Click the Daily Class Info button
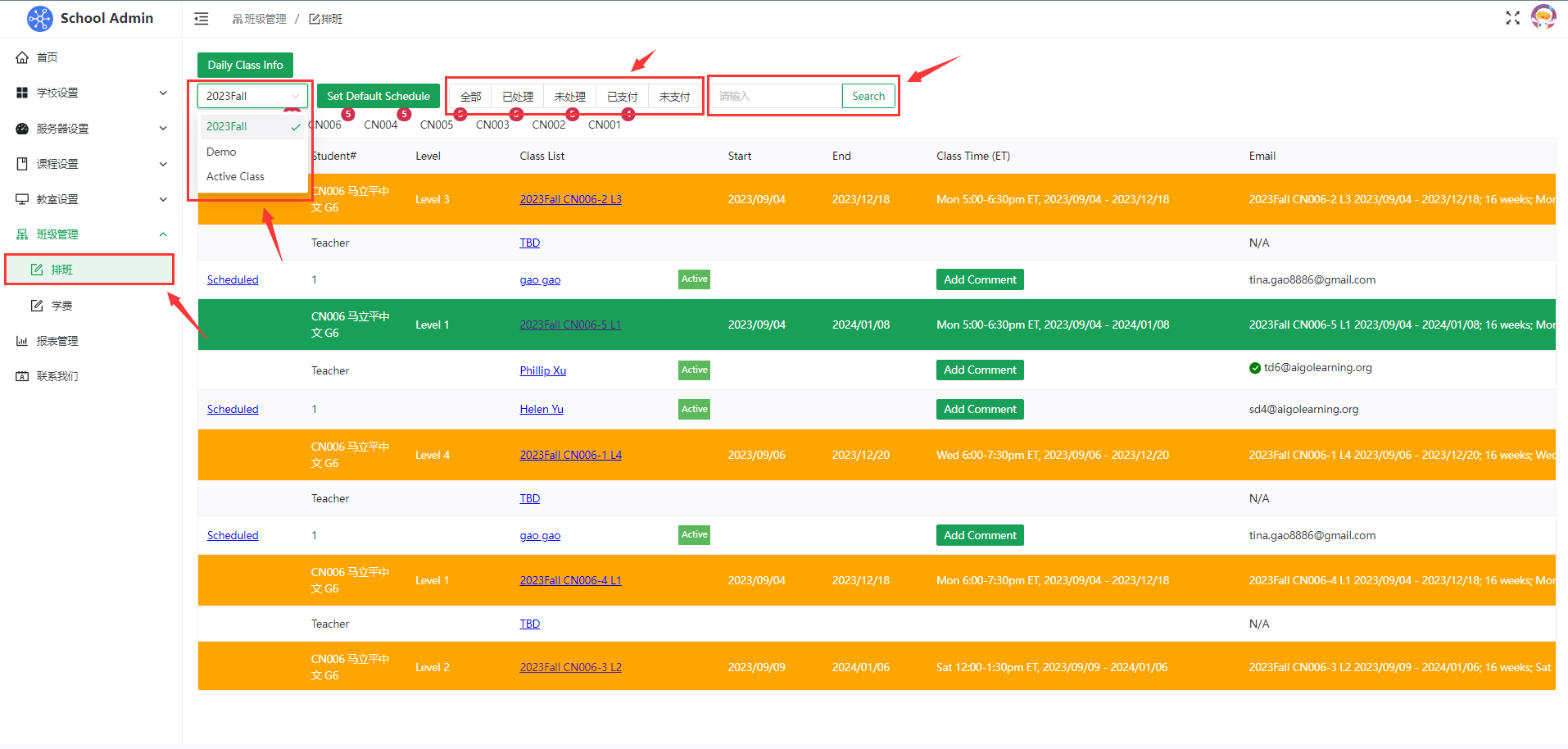Viewport: 1568px width, 749px height. tap(245, 65)
